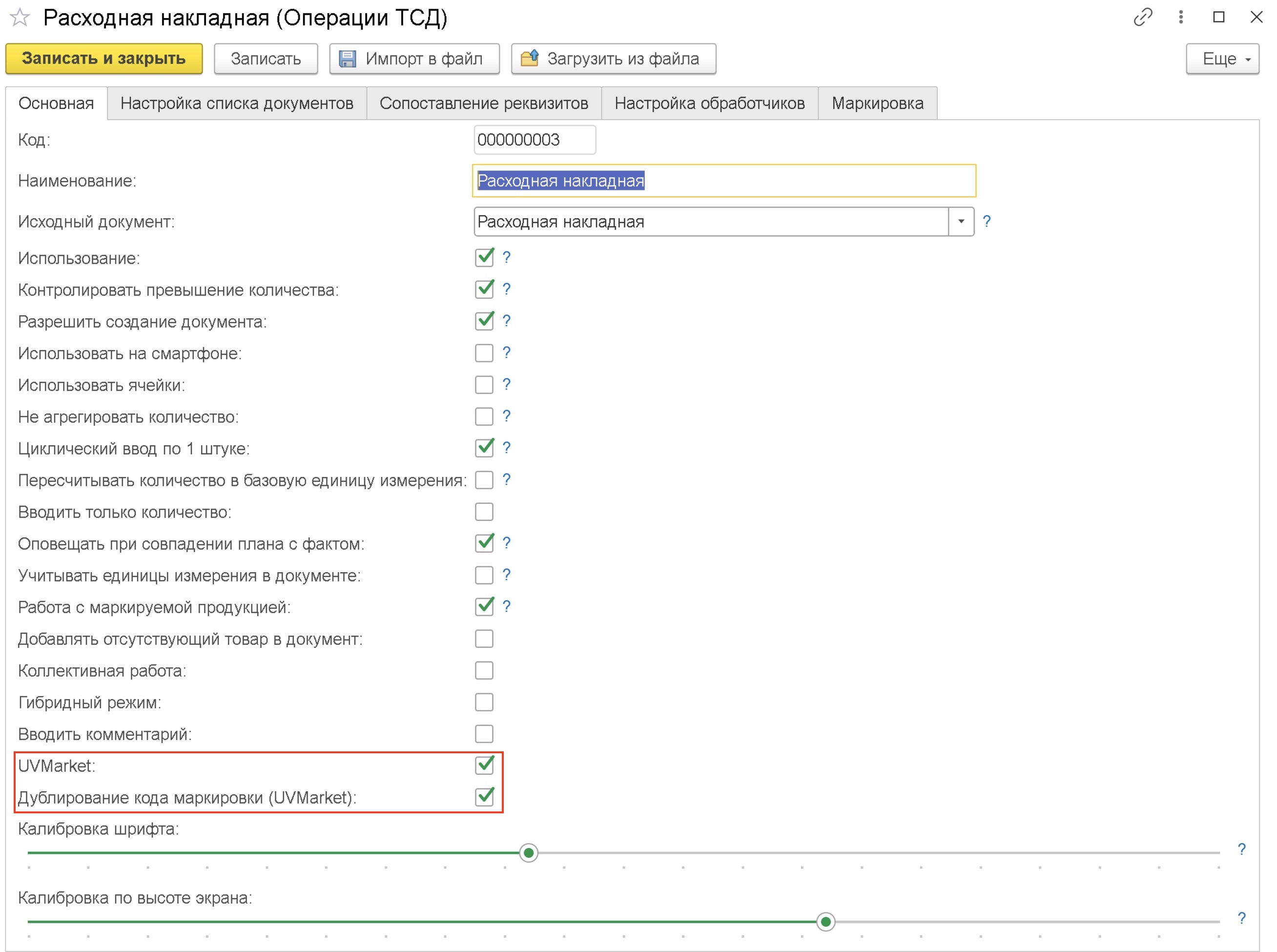Click help icon for Работа с маркируемой продукцией
Image resolution: width=1277 pixels, height=952 pixels.
click(x=506, y=606)
